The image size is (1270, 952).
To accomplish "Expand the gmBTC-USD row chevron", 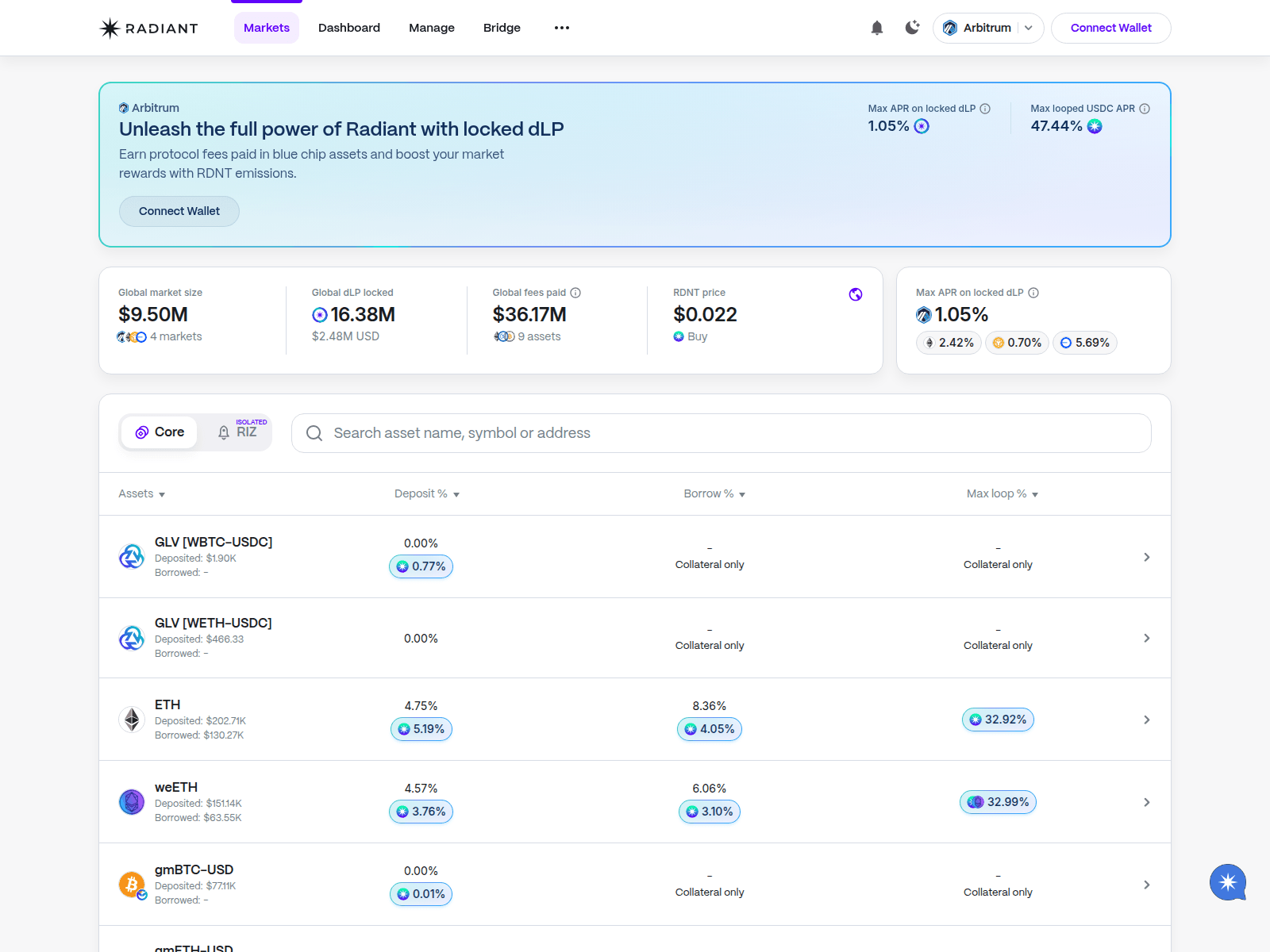I will 1147,885.
